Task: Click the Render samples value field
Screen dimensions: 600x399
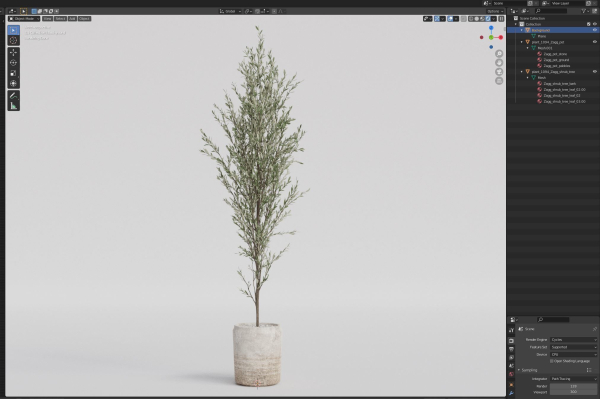Action: pos(573,386)
